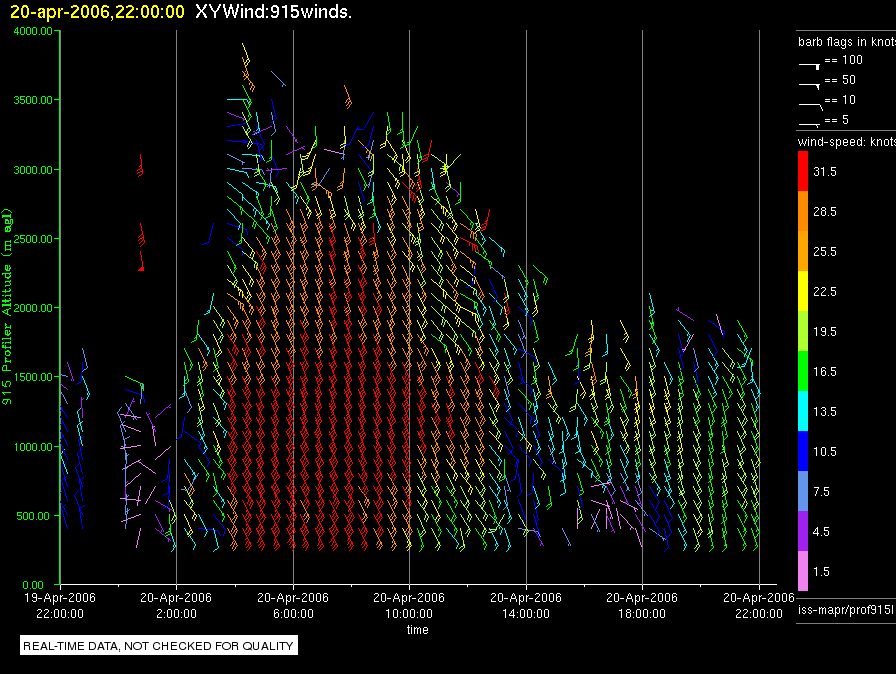This screenshot has width=896, height=674.
Task: Select the 5-knot barb legend symbol
Action: tap(810, 122)
